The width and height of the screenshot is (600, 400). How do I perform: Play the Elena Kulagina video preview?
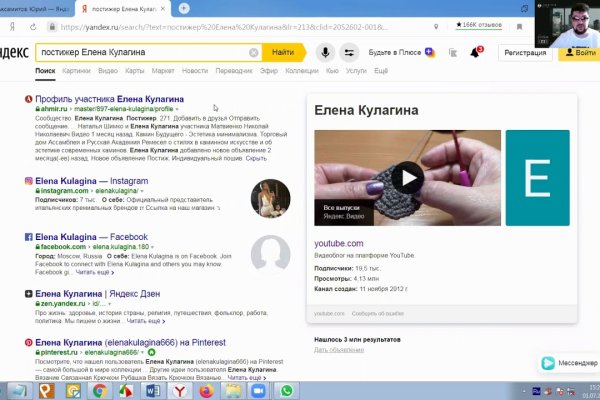click(x=407, y=178)
